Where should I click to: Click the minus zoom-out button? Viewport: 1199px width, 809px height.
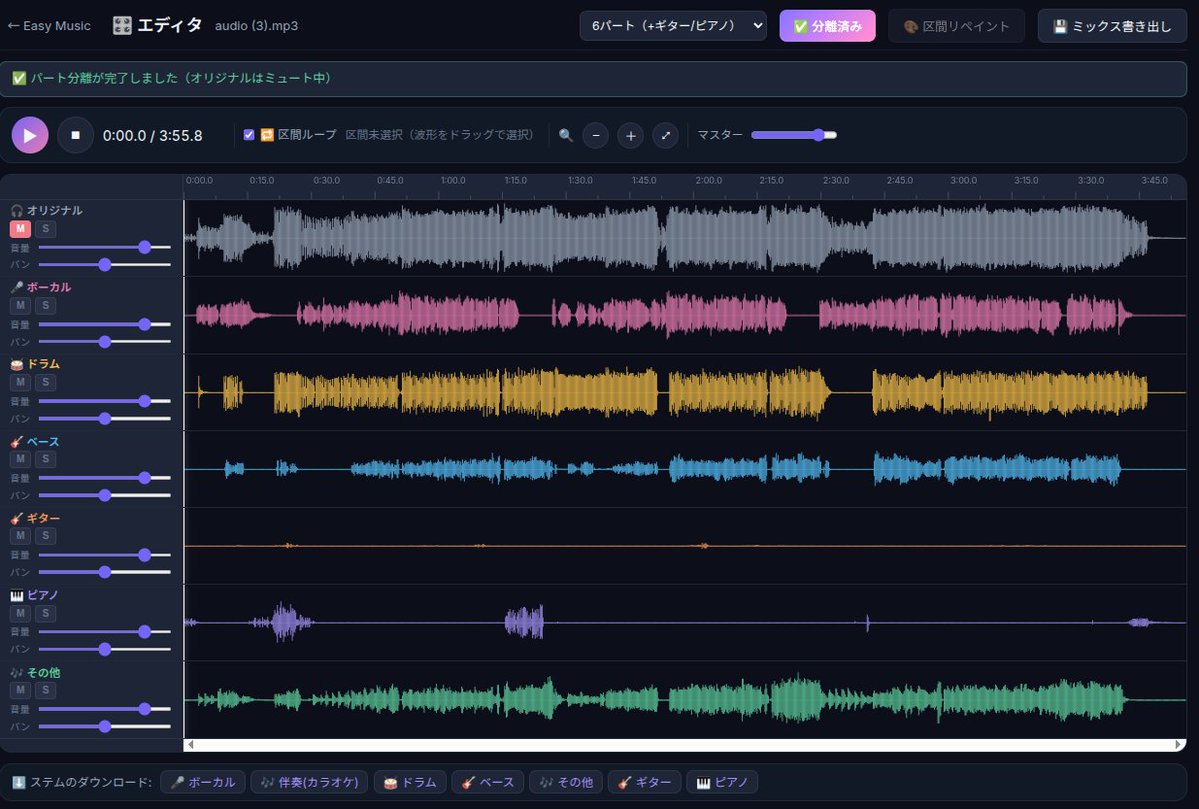tap(596, 135)
